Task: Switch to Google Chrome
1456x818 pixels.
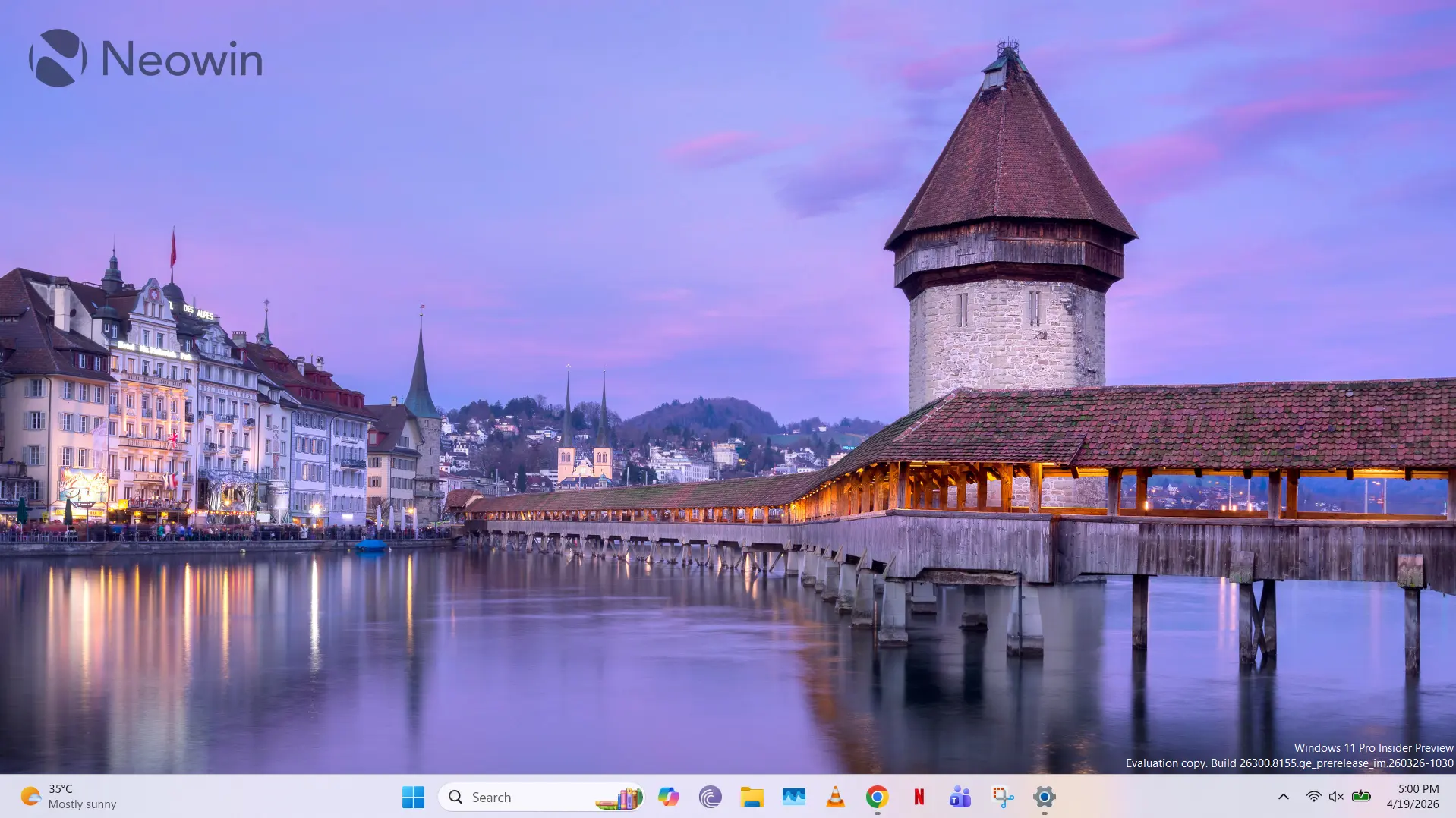Action: [x=877, y=797]
